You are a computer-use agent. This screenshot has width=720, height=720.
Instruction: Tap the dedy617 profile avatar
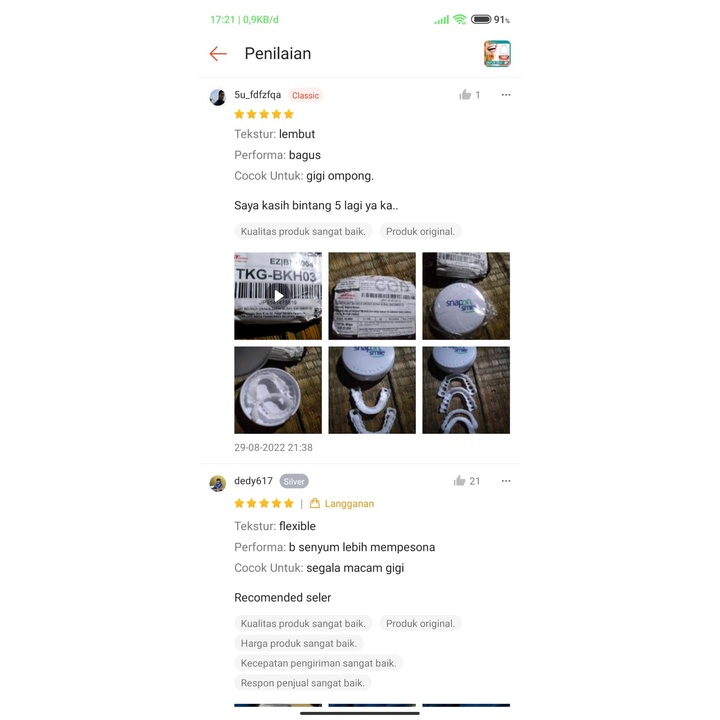pyautogui.click(x=218, y=484)
